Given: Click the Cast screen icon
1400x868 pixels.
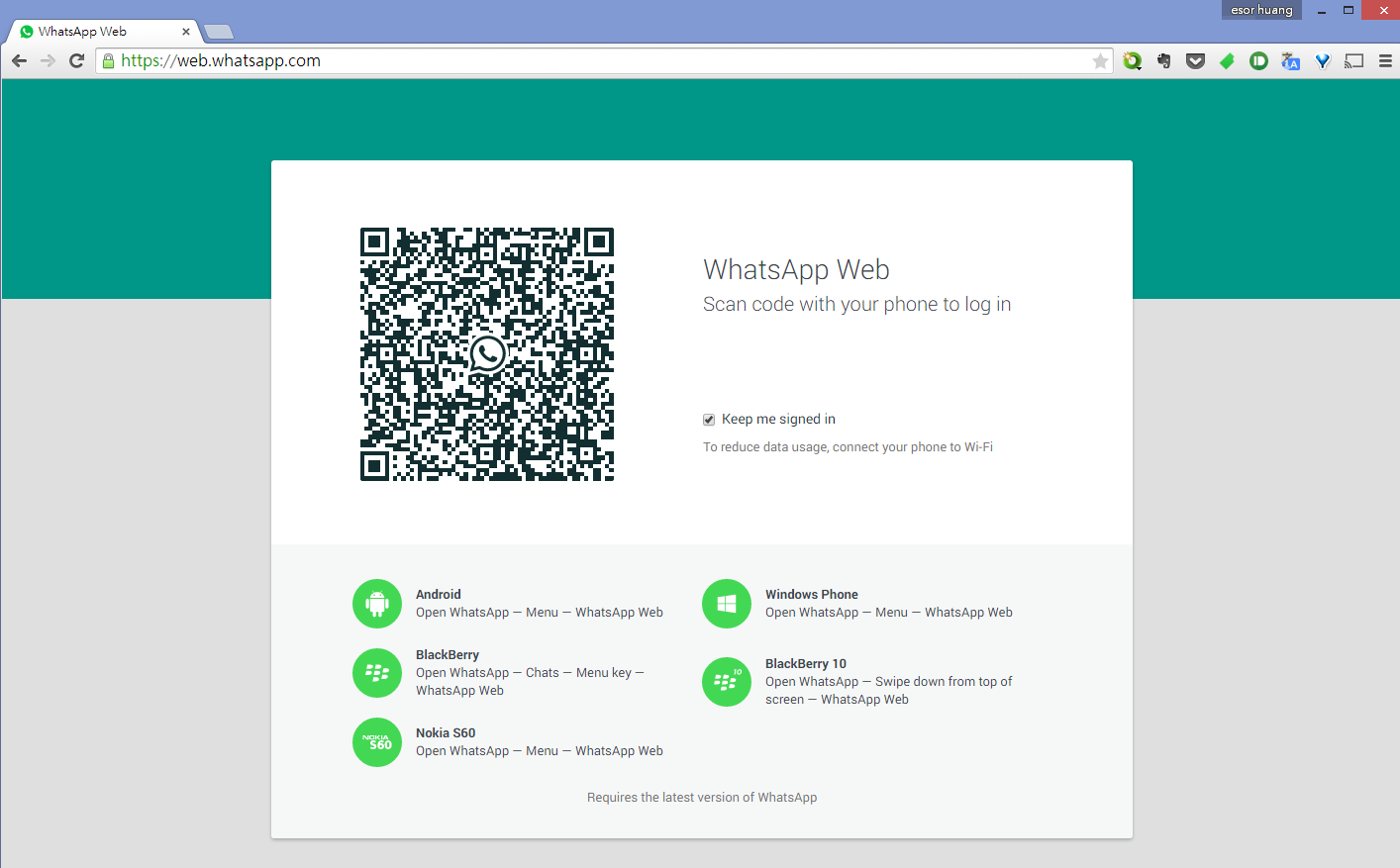Looking at the screenshot, I should pyautogui.click(x=1354, y=61).
